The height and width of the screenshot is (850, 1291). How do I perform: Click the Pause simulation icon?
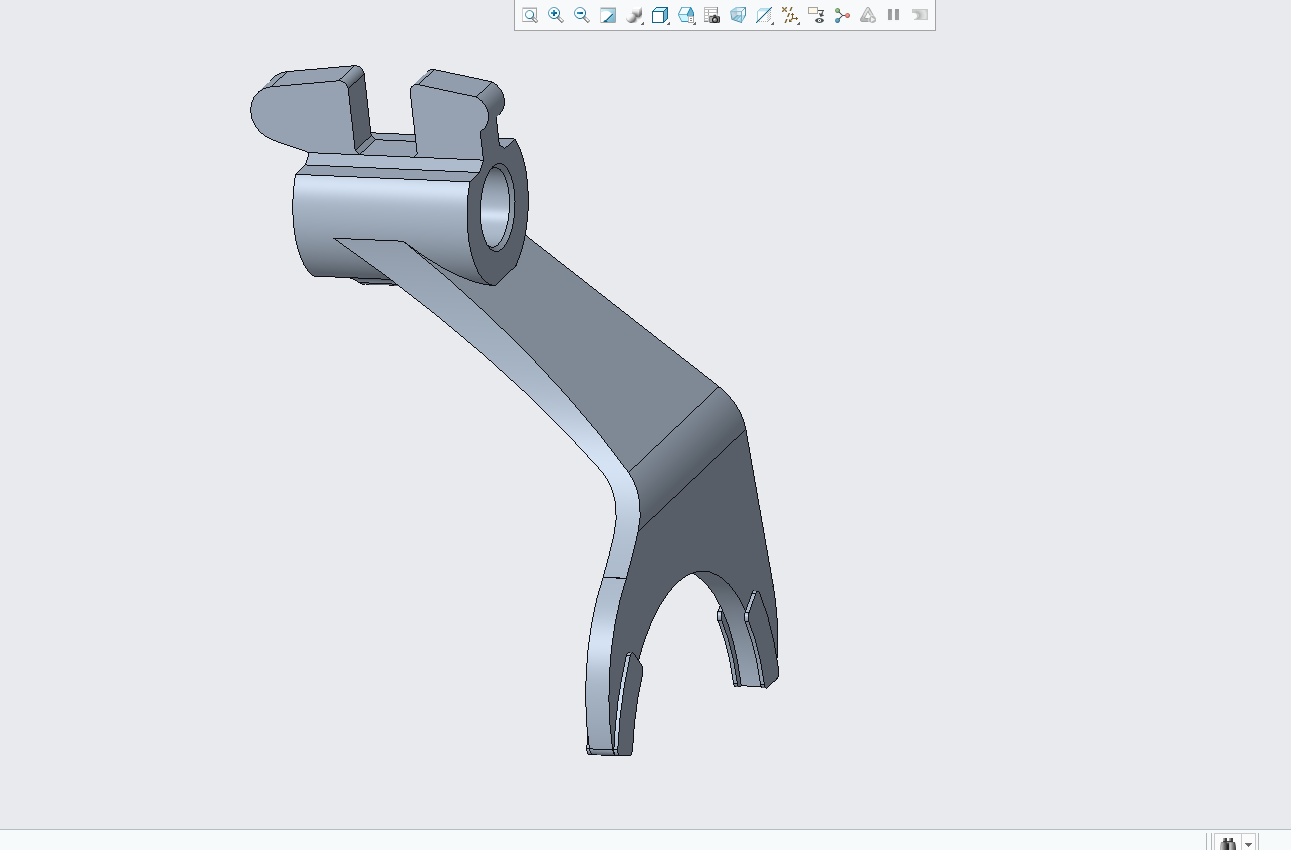click(x=894, y=15)
